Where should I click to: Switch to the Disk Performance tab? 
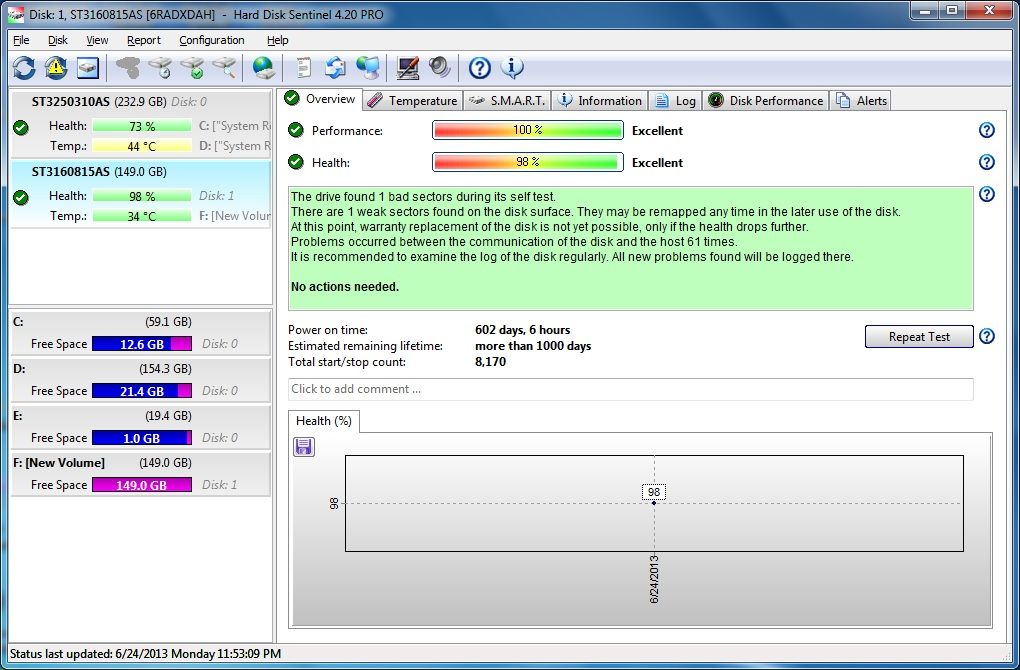(x=766, y=101)
